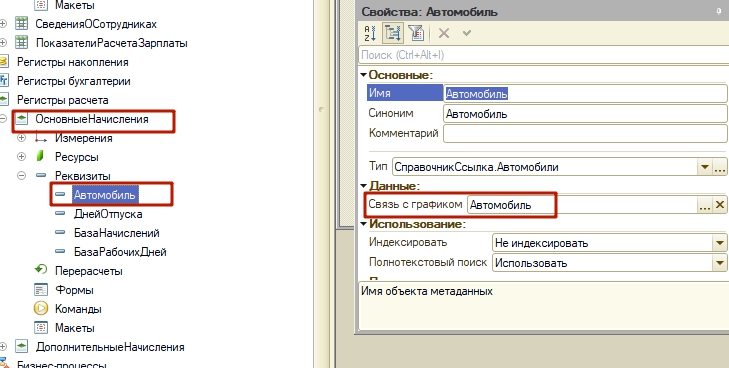Select the Команды tree item
The image size is (729, 368).
pyautogui.click(x=78, y=309)
